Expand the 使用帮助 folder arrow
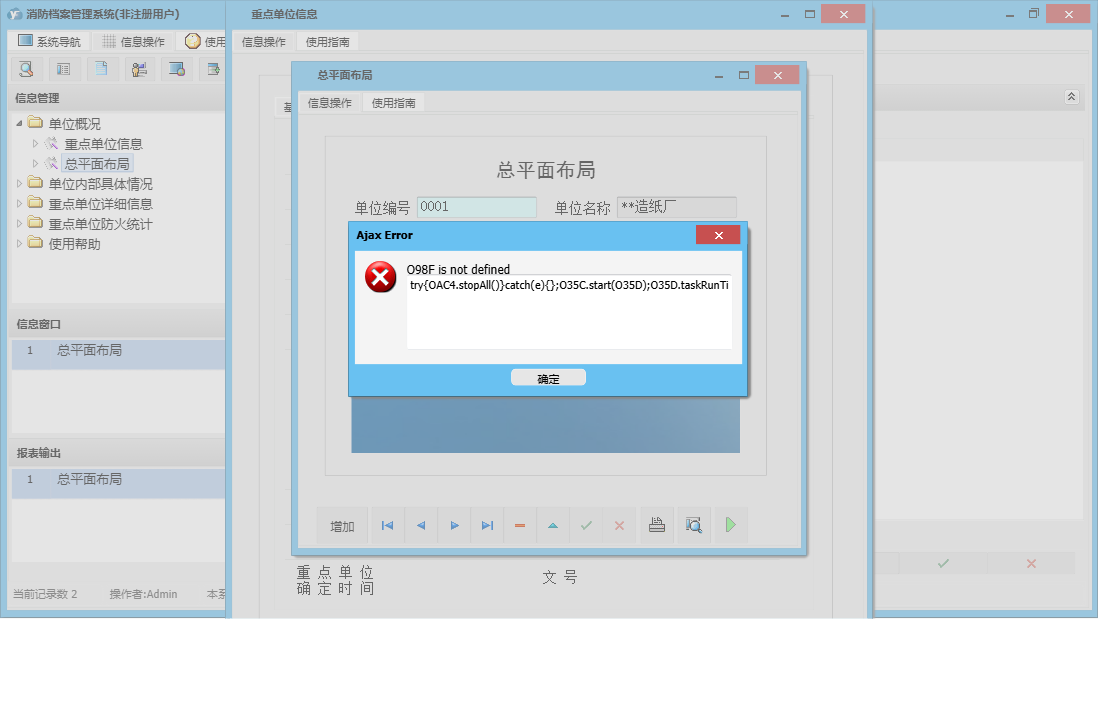Image resolution: width=1098 pixels, height=705 pixels. click(x=20, y=244)
